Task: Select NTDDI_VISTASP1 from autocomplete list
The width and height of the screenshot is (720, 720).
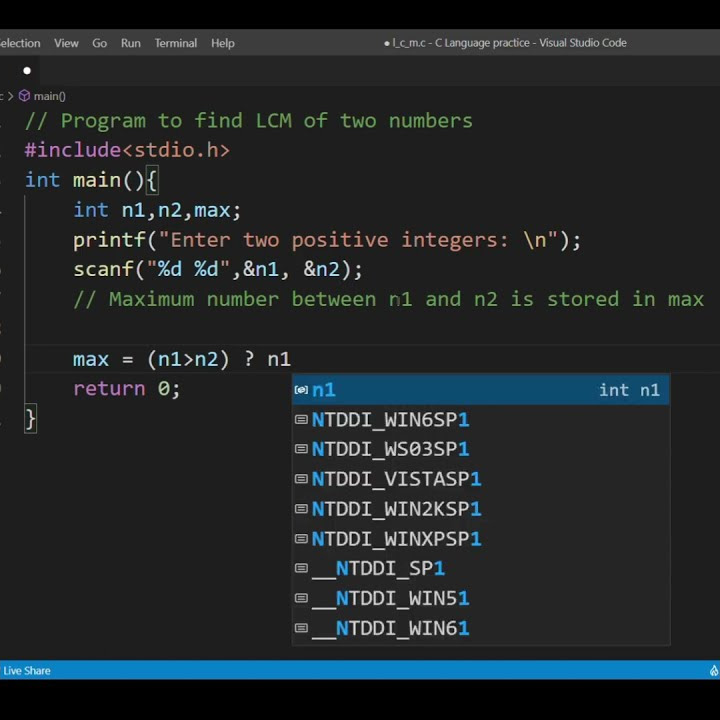Action: [x=481, y=479]
